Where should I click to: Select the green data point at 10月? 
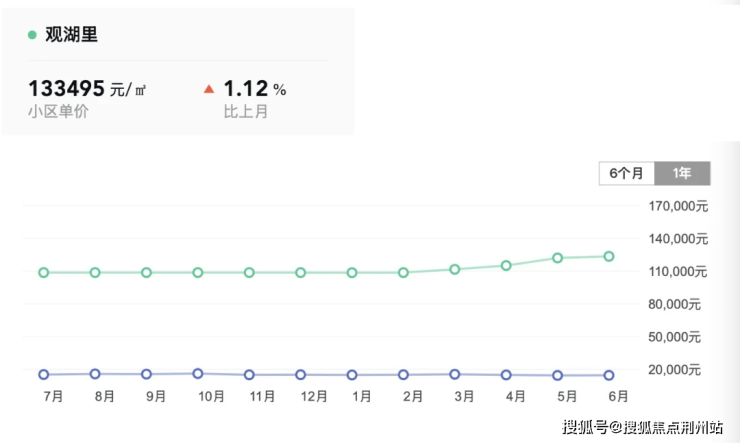198,272
